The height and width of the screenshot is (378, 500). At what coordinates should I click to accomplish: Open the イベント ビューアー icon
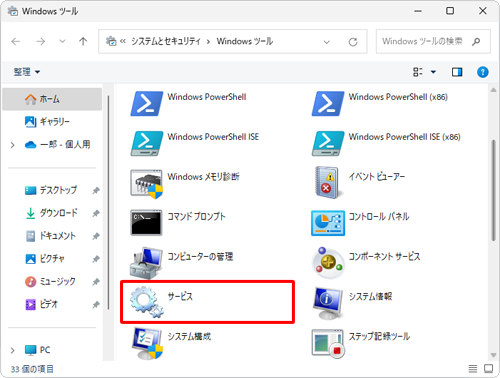click(328, 183)
